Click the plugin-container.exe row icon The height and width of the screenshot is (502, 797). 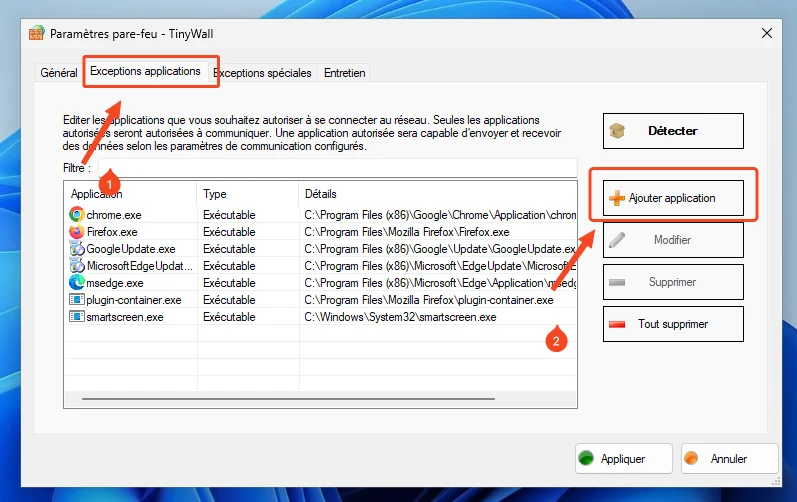click(77, 299)
